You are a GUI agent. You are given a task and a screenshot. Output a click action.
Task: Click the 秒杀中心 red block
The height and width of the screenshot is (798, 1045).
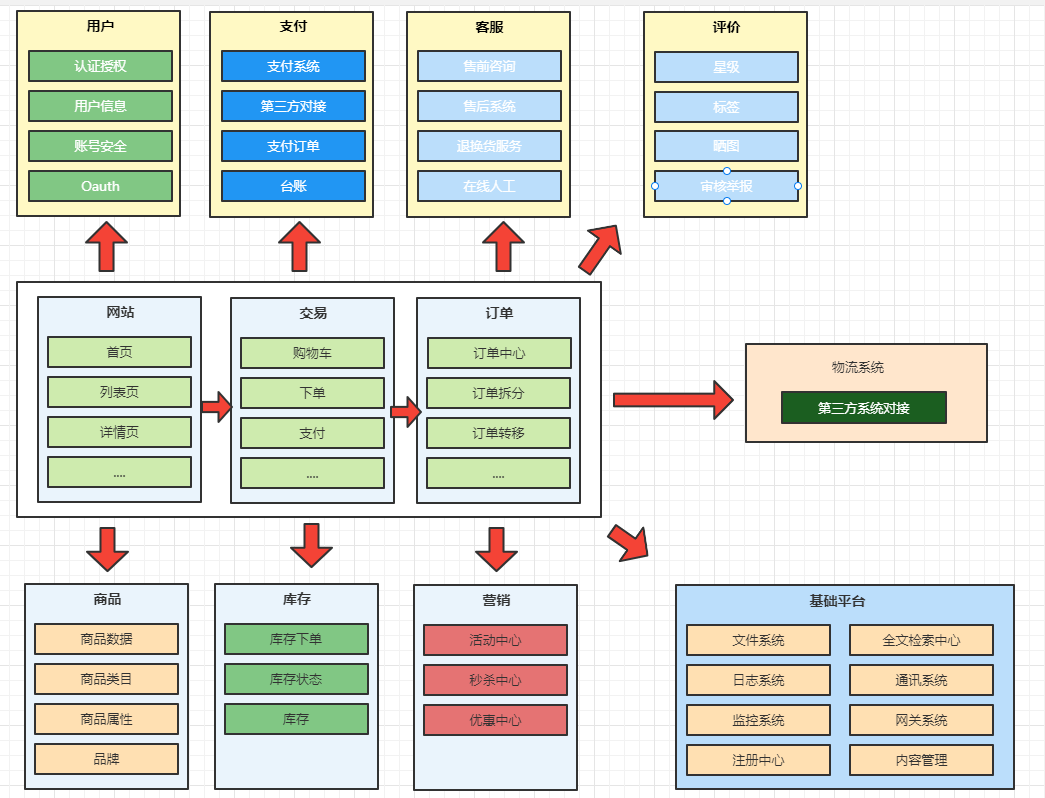pos(495,680)
